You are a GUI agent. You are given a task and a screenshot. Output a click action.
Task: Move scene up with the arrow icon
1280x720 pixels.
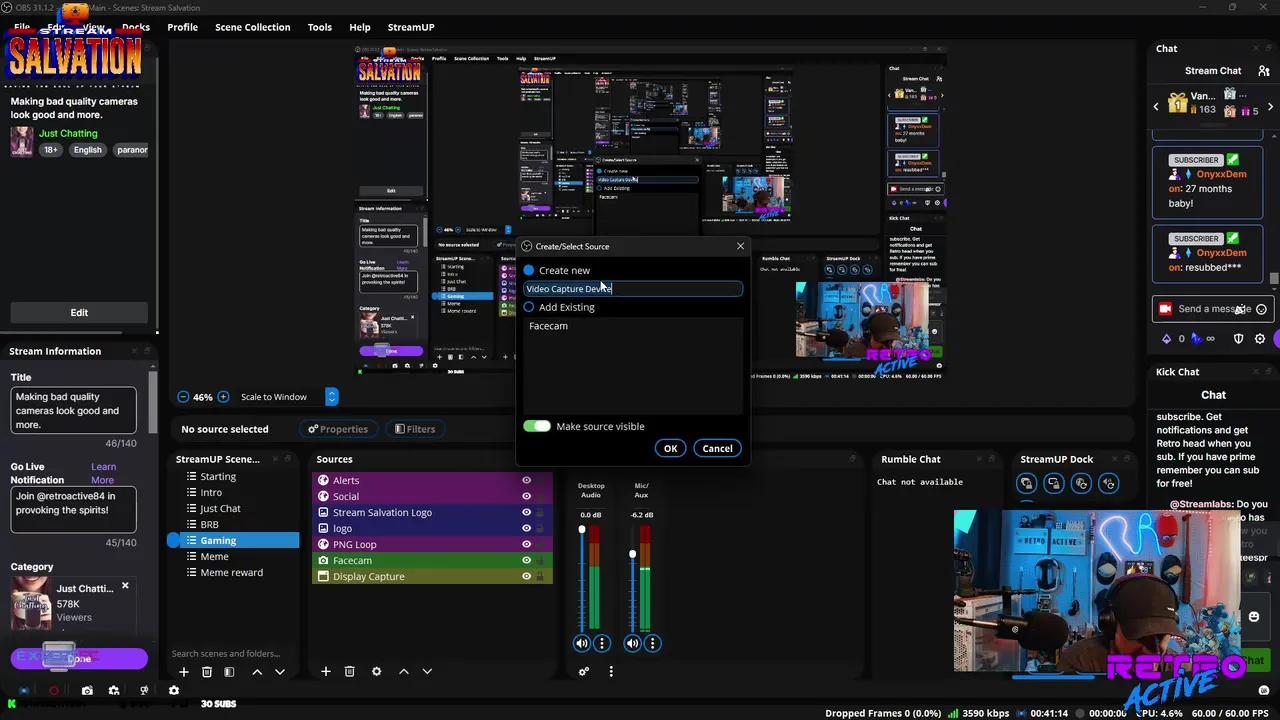pos(257,672)
